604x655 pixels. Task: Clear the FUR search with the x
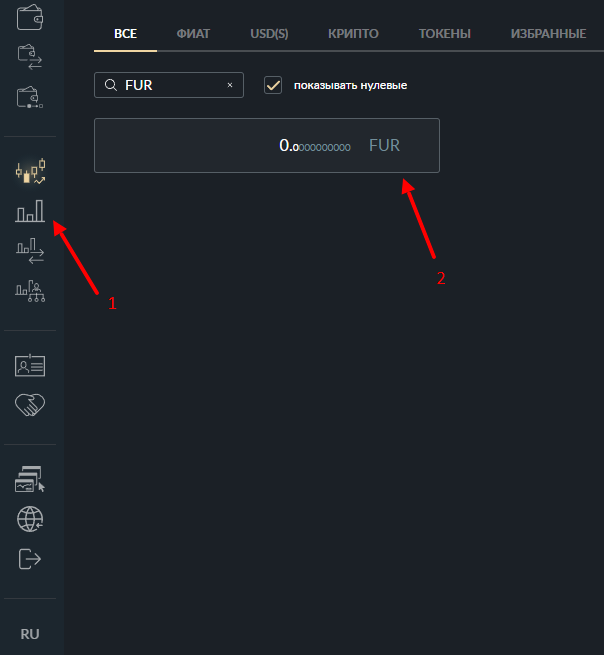pyautogui.click(x=230, y=85)
